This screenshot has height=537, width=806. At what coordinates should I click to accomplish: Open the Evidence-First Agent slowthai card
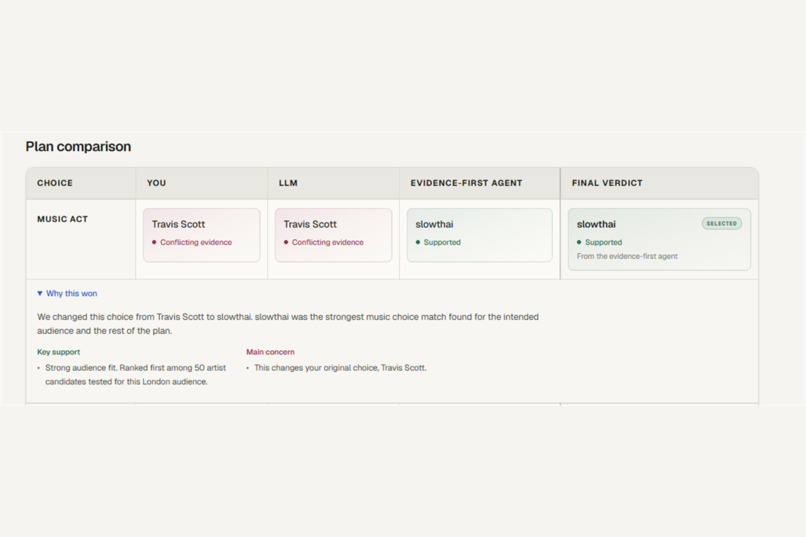tap(480, 235)
